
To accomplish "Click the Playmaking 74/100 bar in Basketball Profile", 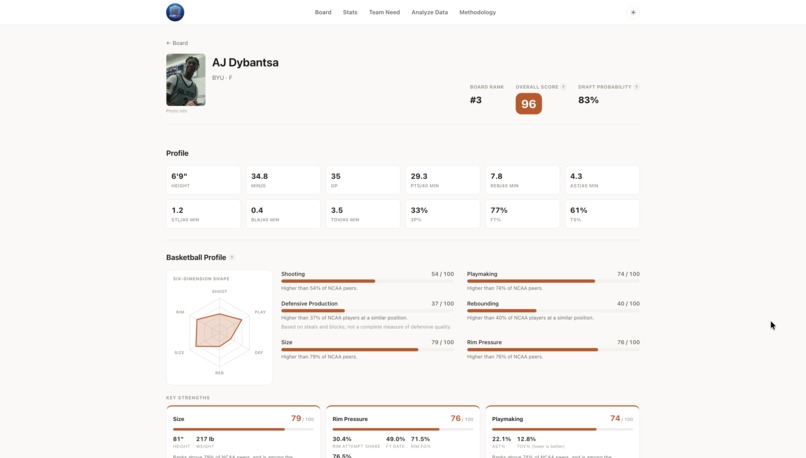I will tap(553, 281).
